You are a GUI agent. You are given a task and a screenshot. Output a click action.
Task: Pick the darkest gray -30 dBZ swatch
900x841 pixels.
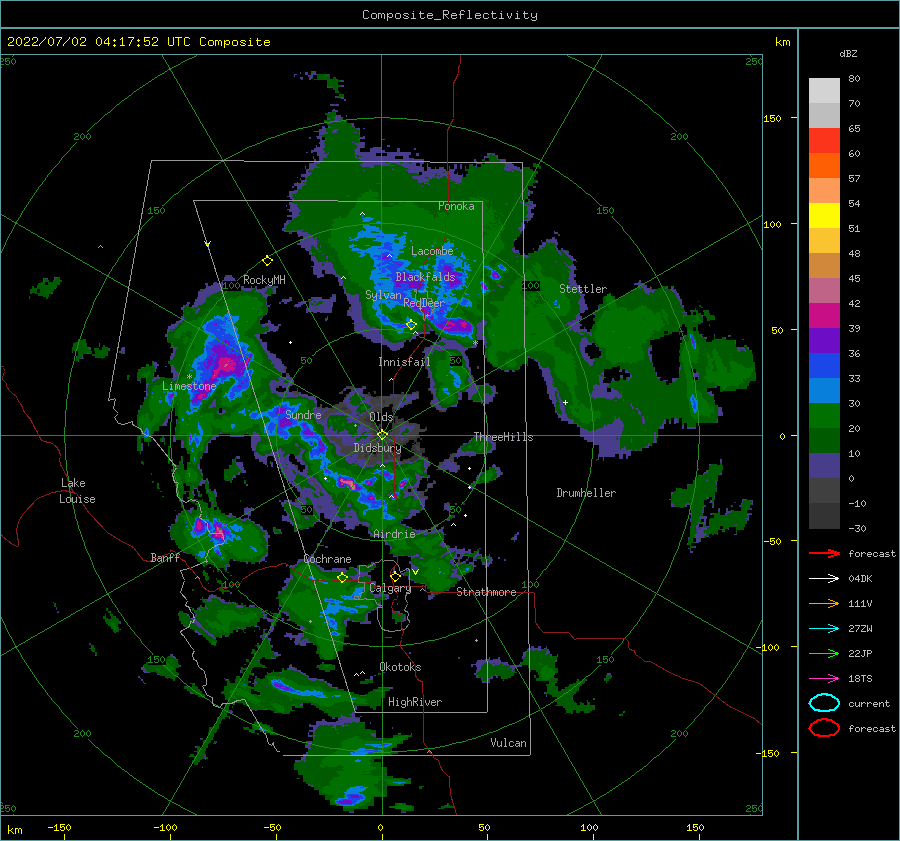824,516
